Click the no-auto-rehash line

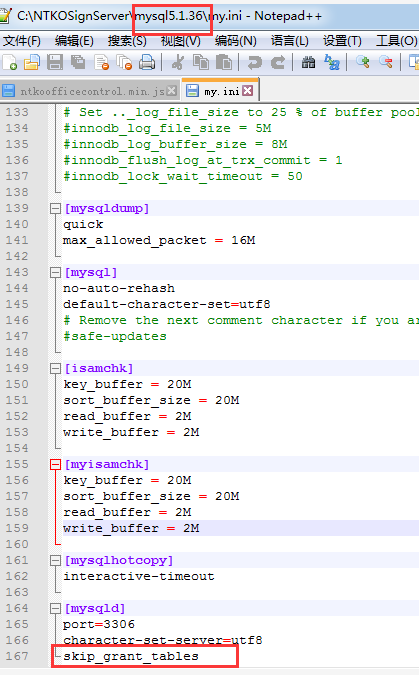pos(119,288)
